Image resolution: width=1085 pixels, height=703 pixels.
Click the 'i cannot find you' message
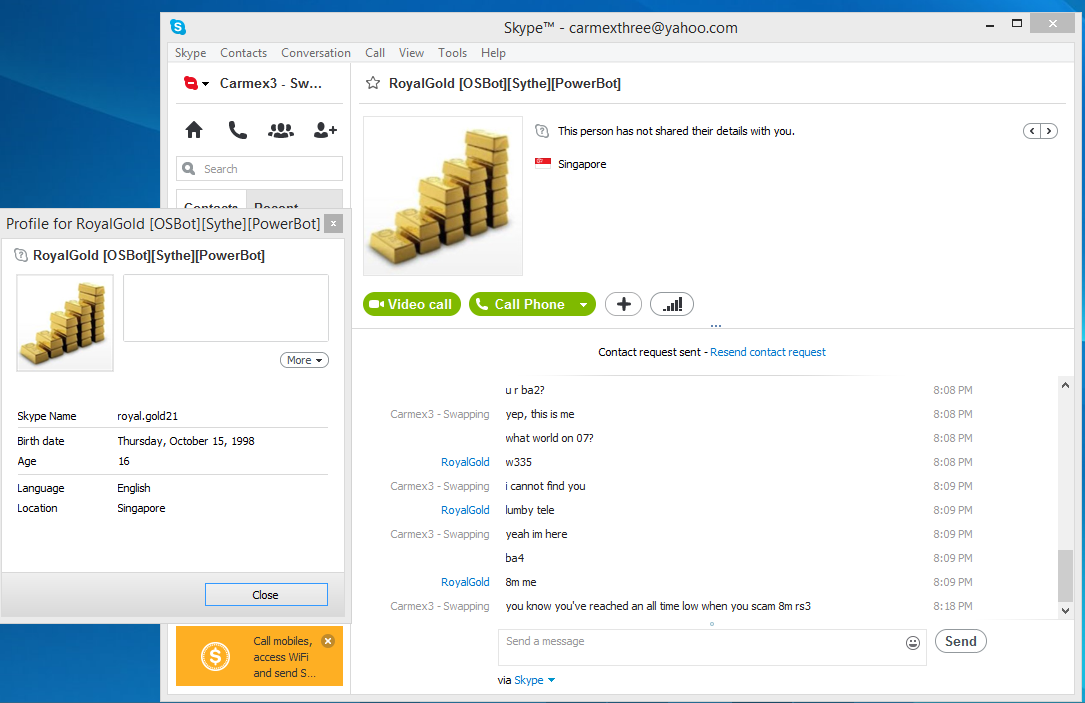tap(545, 486)
